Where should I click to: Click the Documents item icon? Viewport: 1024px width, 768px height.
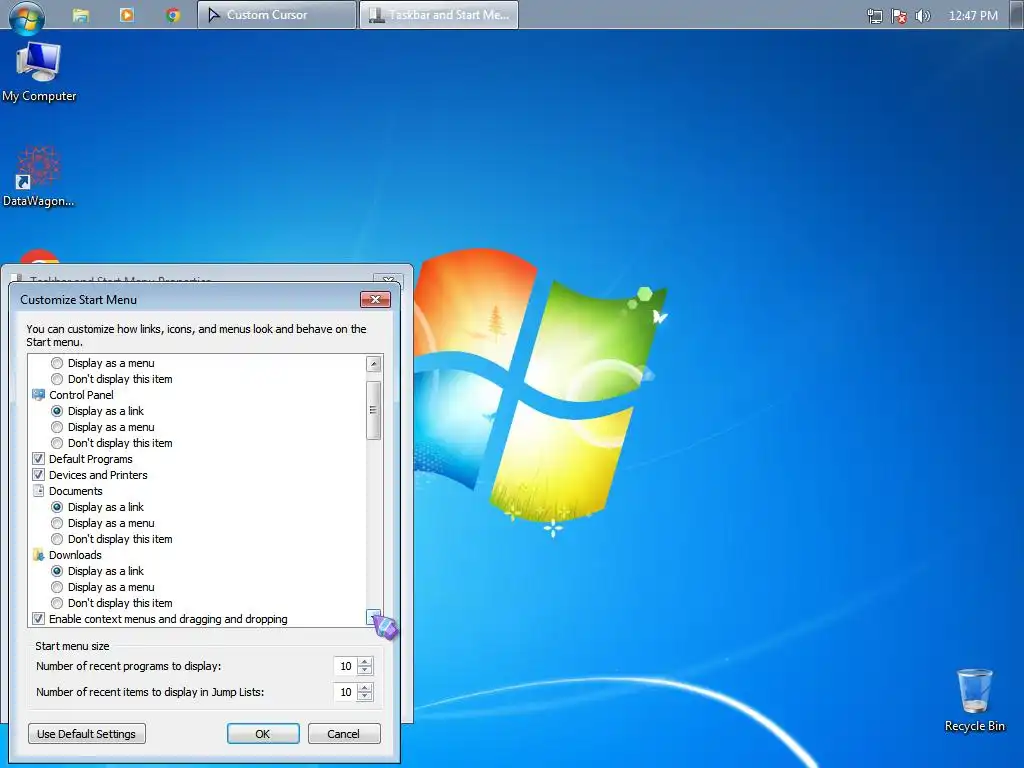pos(39,490)
